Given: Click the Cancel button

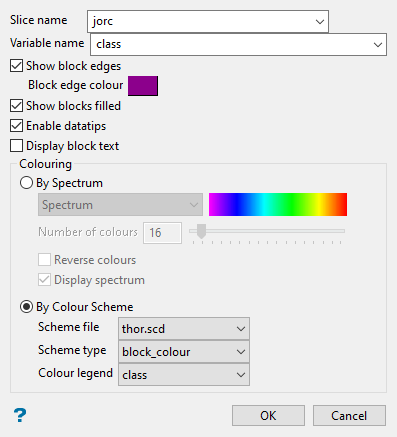Looking at the screenshot, I should (x=349, y=416).
